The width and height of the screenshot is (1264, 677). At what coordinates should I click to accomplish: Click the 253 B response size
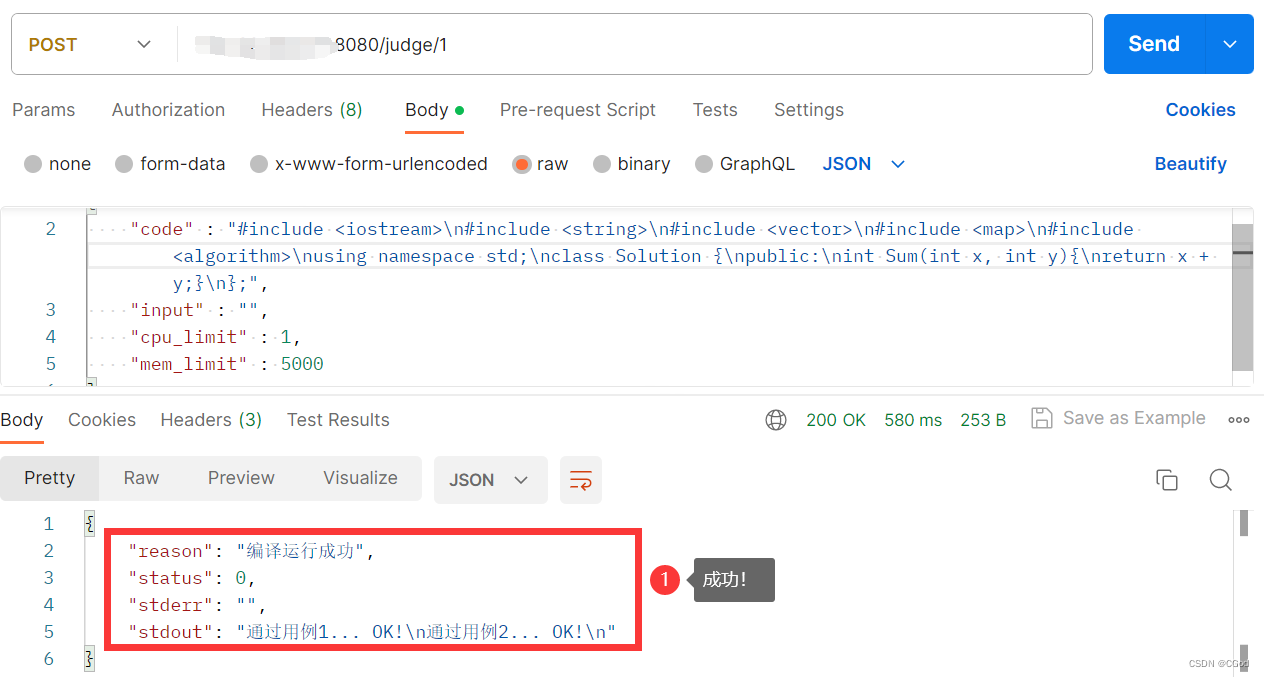pos(983,420)
